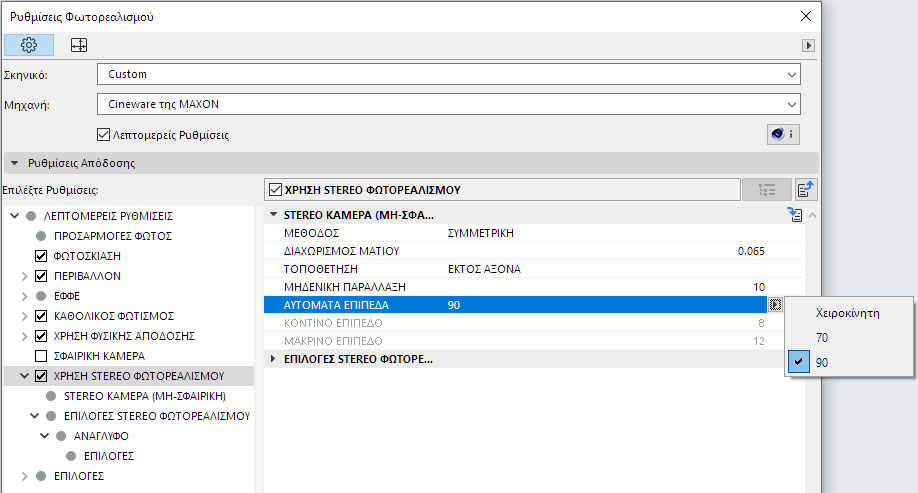Image resolution: width=918 pixels, height=493 pixels.
Task: Toggle ΦΩΤΟΣΚΙΑΣΗ checkbox
Action: (41, 256)
